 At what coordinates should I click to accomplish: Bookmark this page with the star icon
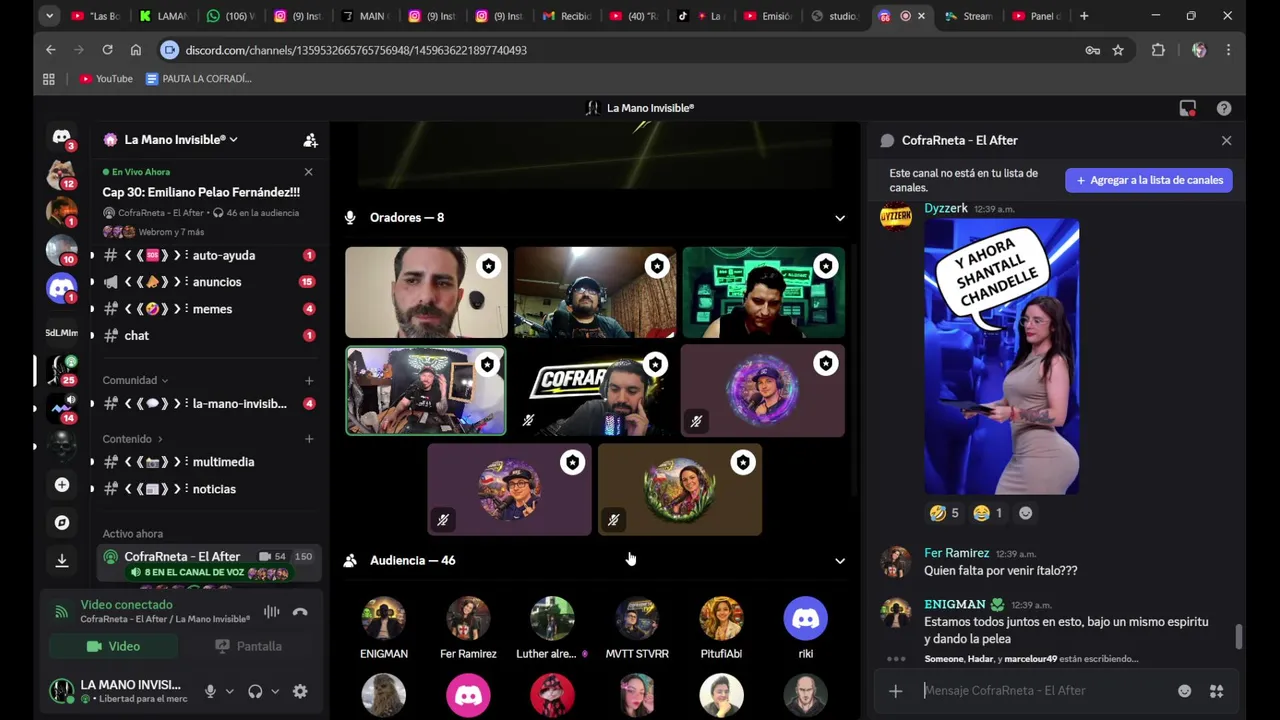1118,50
